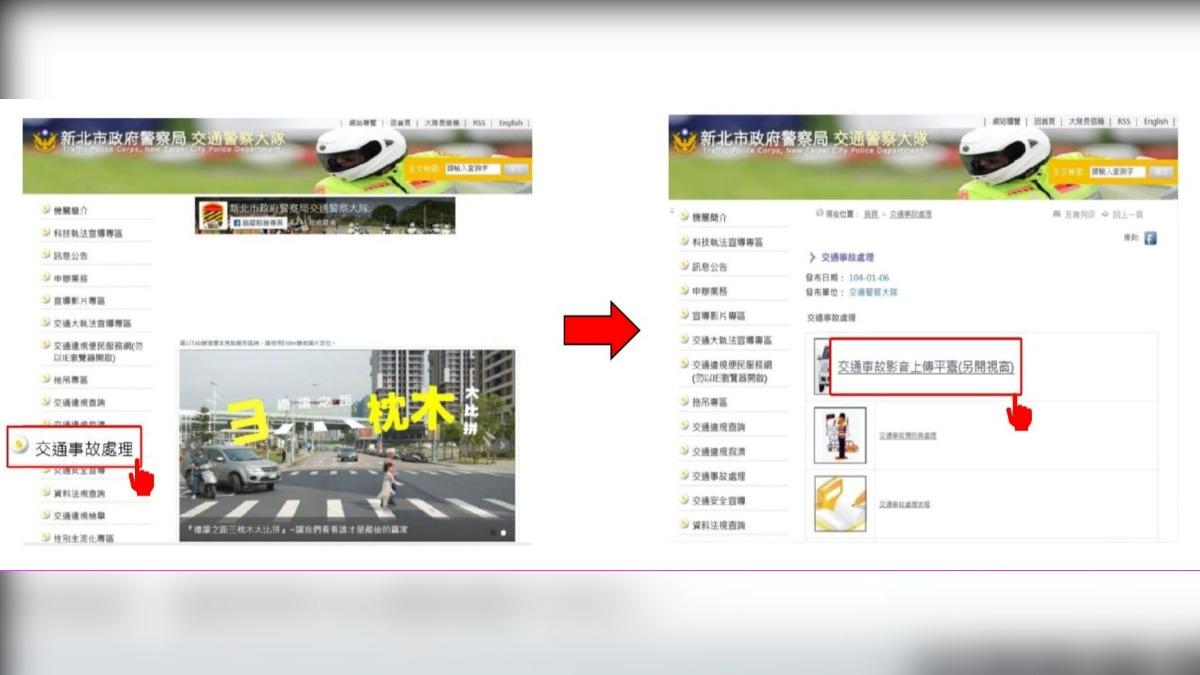Open 機關簡介 in right page sidebar
Image resolution: width=1200 pixels, height=675 pixels.
[710, 217]
